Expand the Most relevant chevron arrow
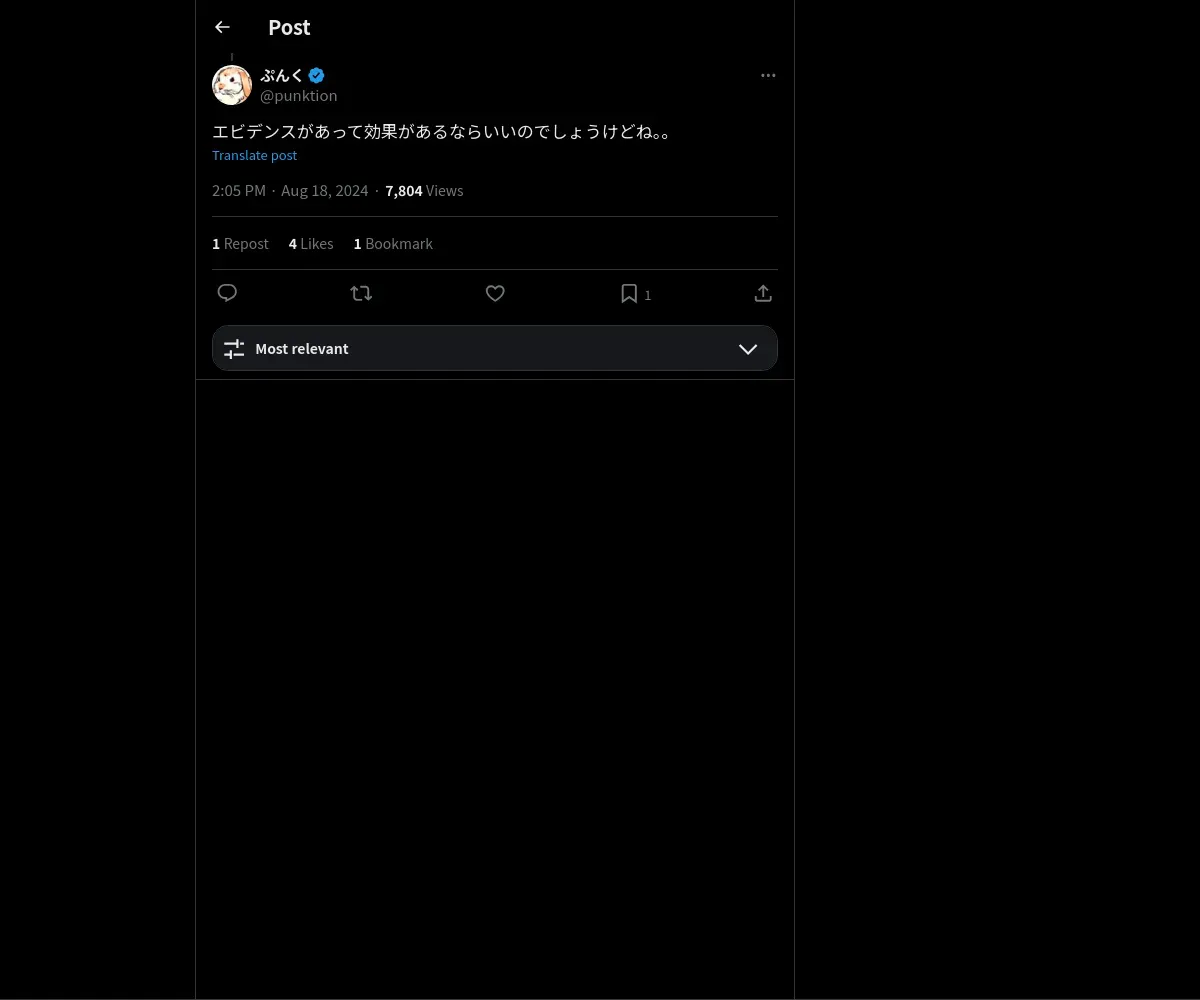Screen dimensions: 1200x1000 pyautogui.click(x=748, y=349)
